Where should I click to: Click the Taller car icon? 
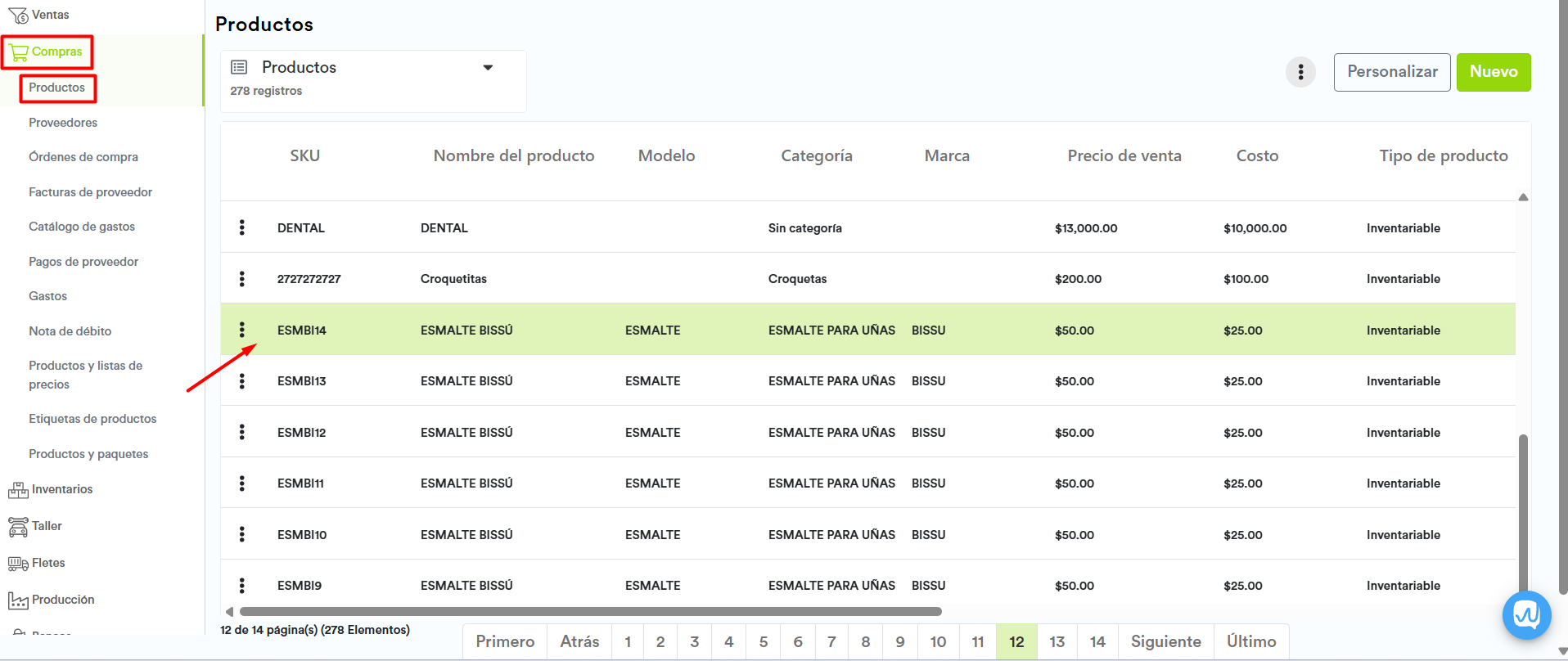coord(17,527)
